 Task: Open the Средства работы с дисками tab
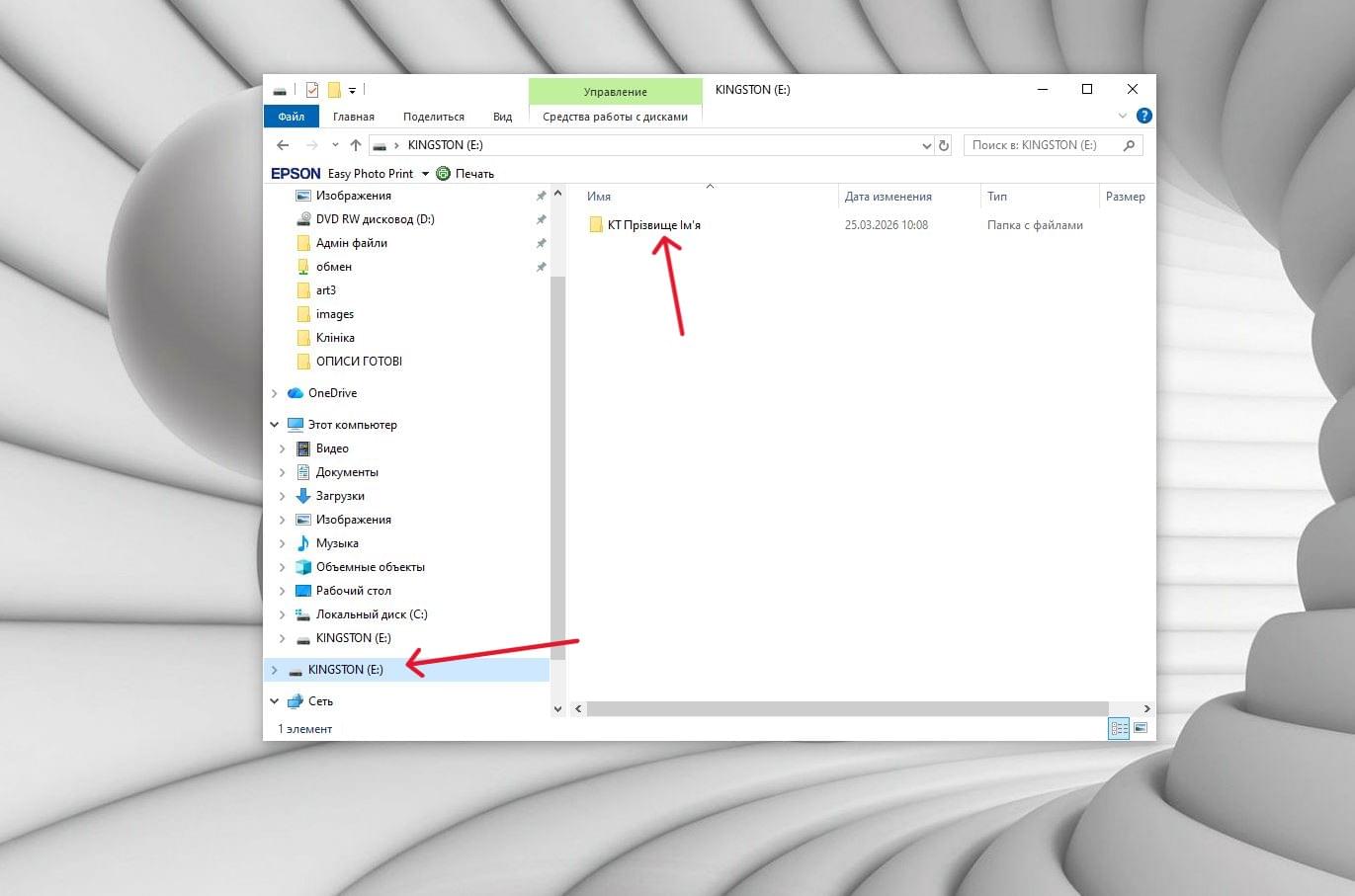click(615, 117)
